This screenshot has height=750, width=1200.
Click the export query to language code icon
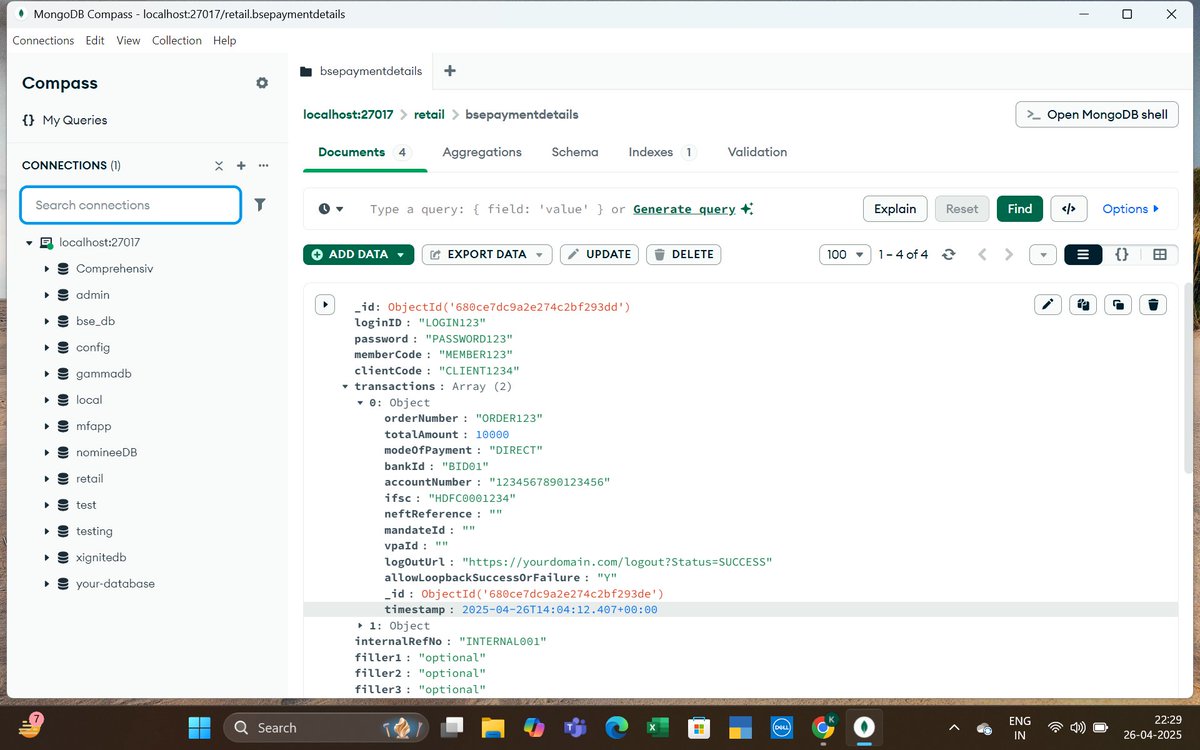click(1069, 209)
